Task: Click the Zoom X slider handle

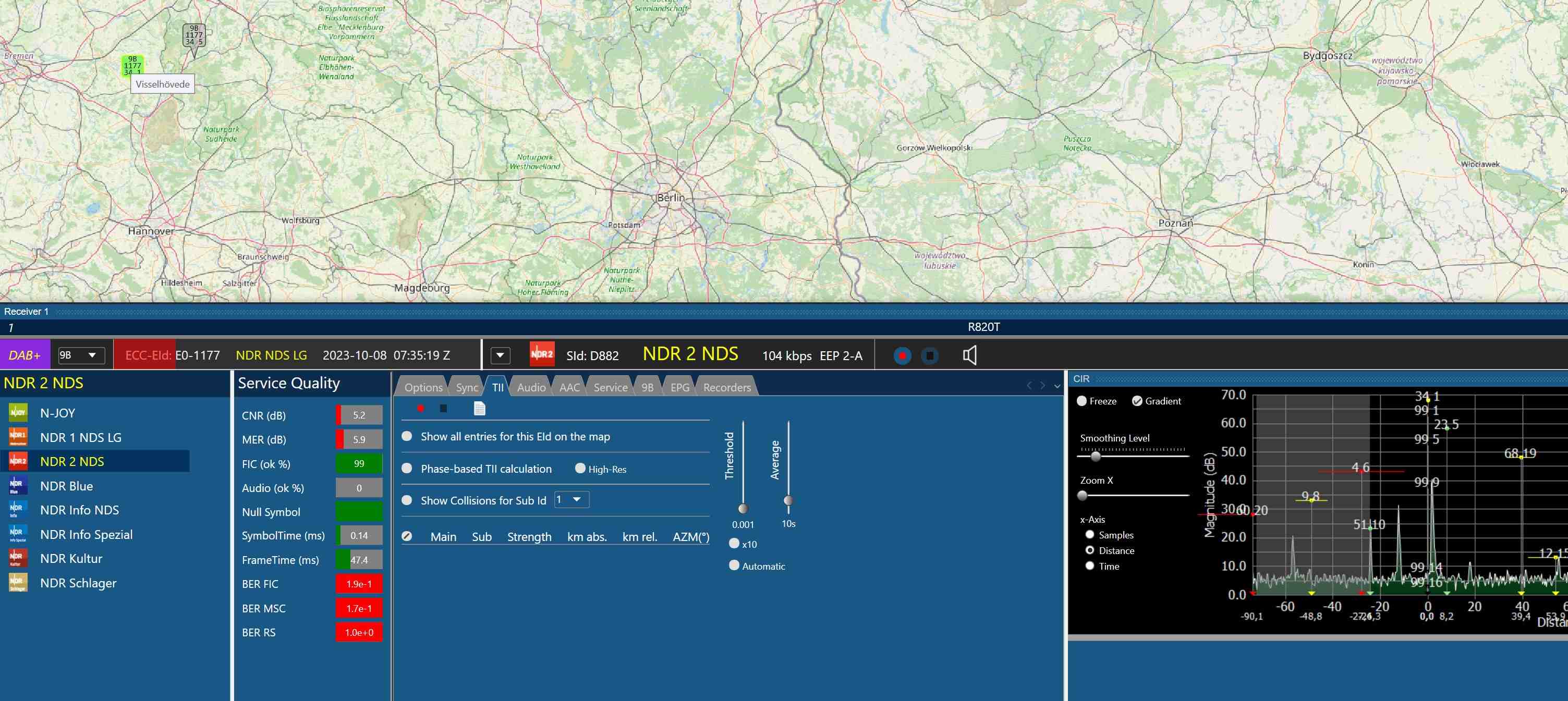Action: 1082,495
